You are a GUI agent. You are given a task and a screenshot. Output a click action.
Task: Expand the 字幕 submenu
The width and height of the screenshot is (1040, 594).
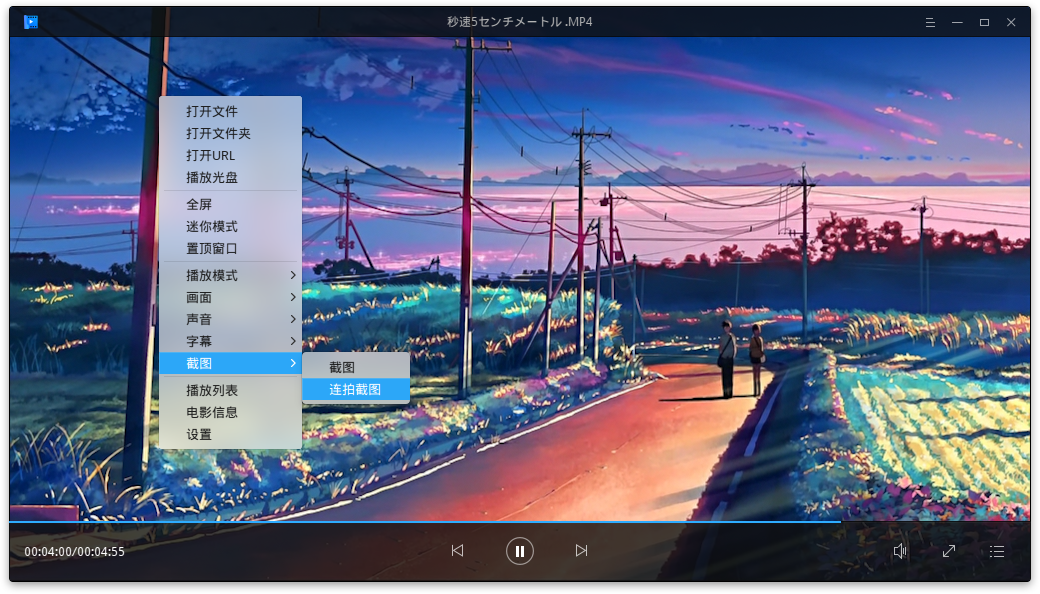pyautogui.click(x=230, y=341)
